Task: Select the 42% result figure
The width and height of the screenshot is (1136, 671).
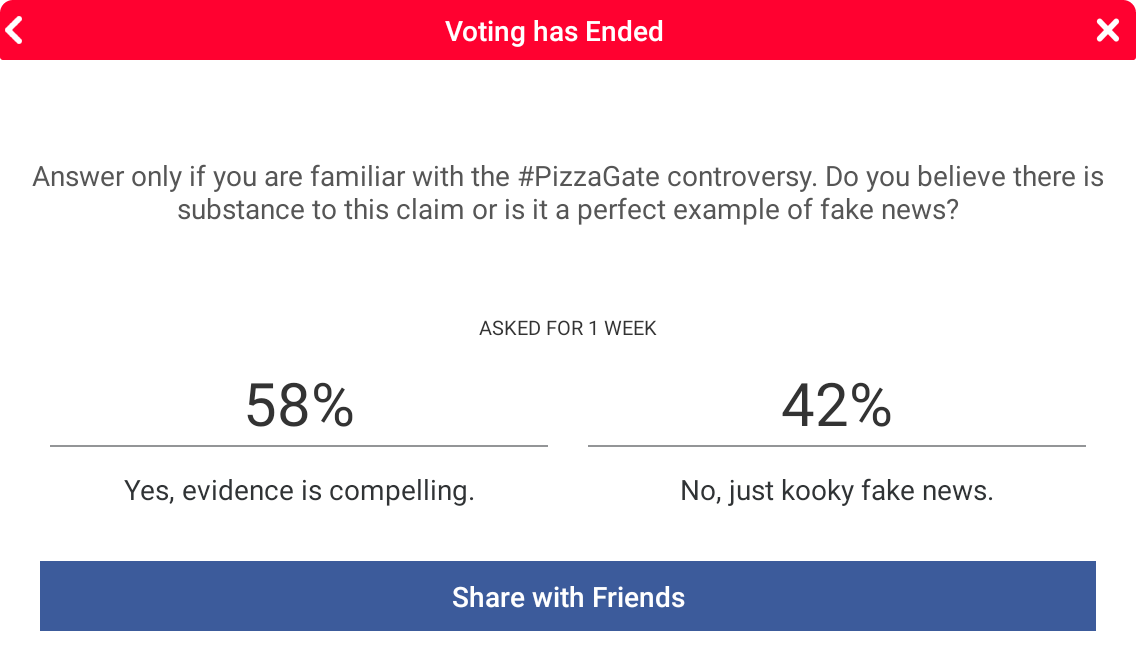Action: [x=836, y=406]
